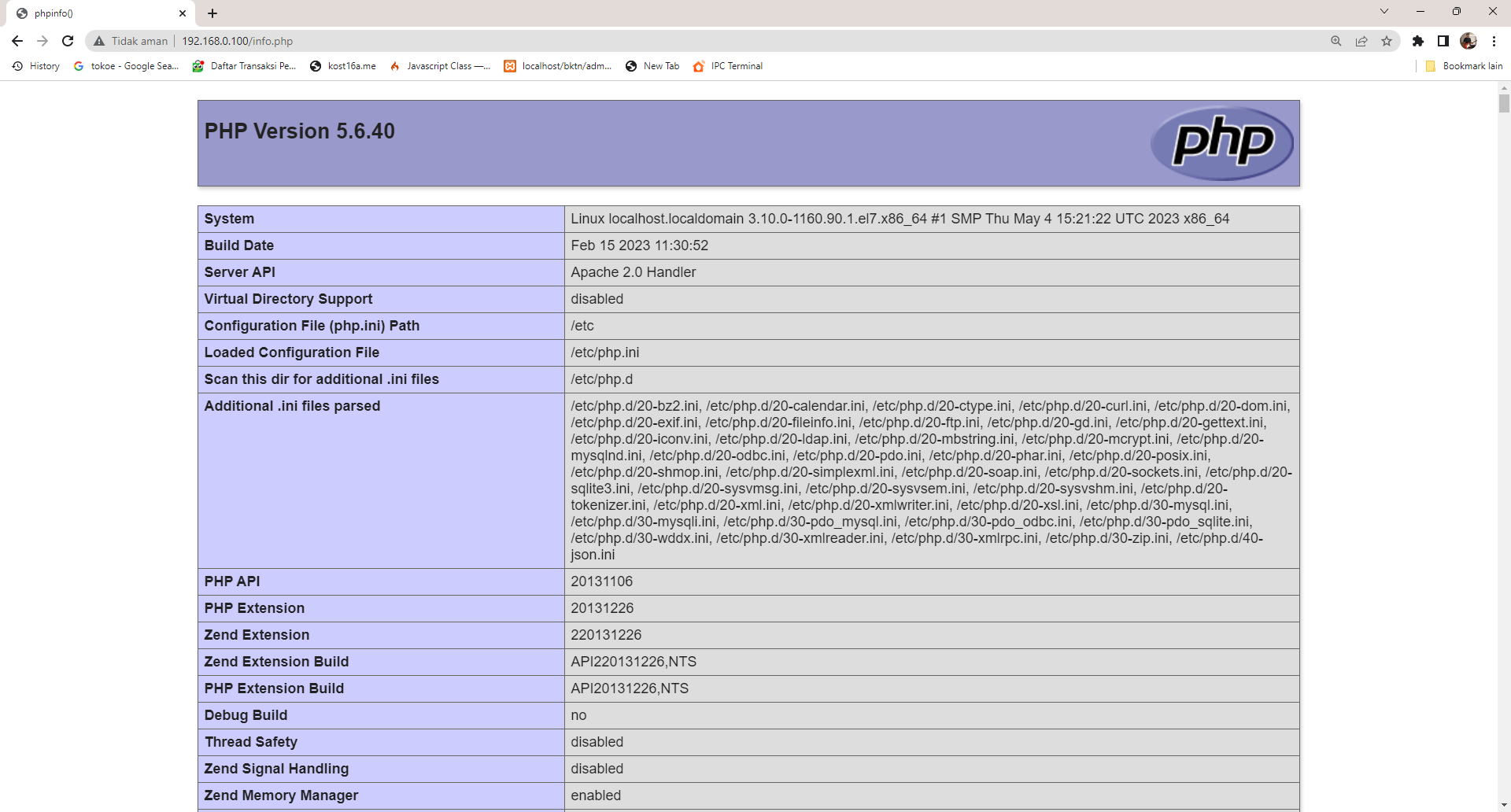
Task: Open the zoom magnifier icon in address bar
Action: [x=1336, y=41]
